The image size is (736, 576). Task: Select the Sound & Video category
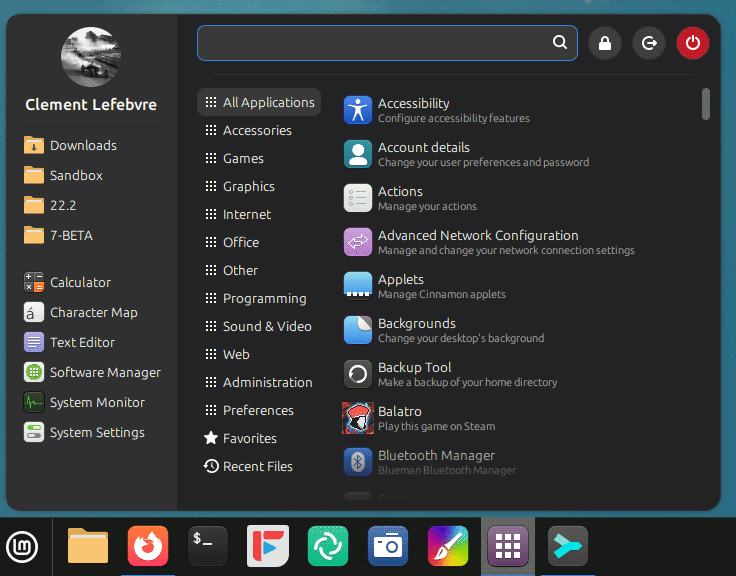coord(259,326)
